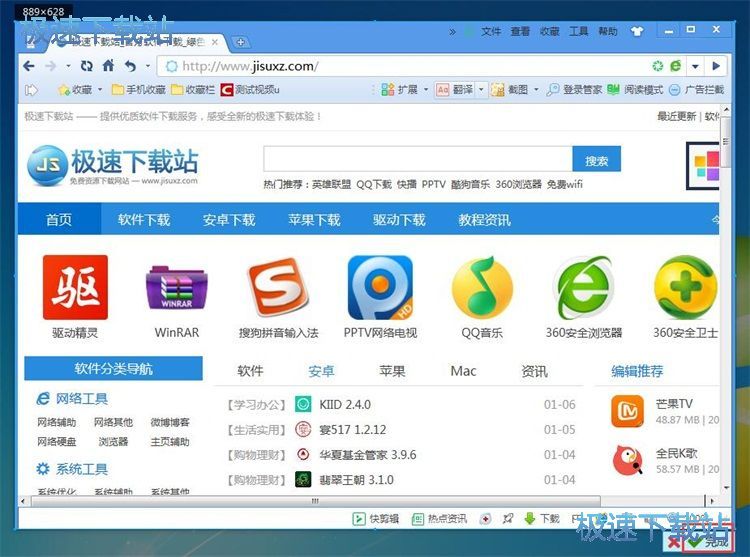Click into the site search field
Viewport: 750px width, 557px height.
(x=417, y=160)
